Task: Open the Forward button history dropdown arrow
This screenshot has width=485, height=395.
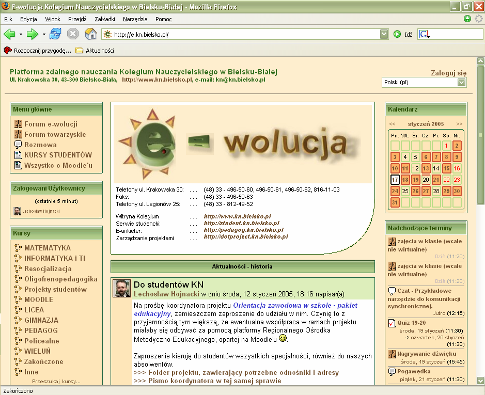Action: [x=44, y=34]
